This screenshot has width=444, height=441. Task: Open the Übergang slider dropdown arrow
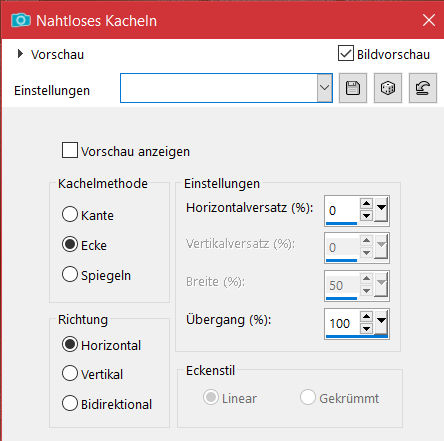click(x=381, y=322)
